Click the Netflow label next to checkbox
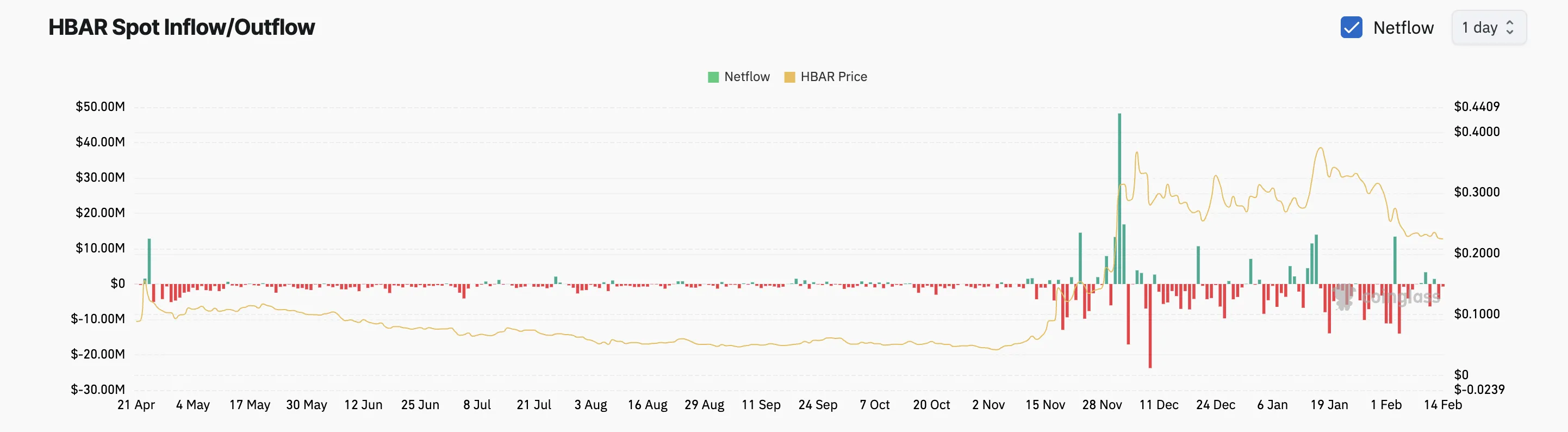The width and height of the screenshot is (1568, 432). [x=1404, y=28]
